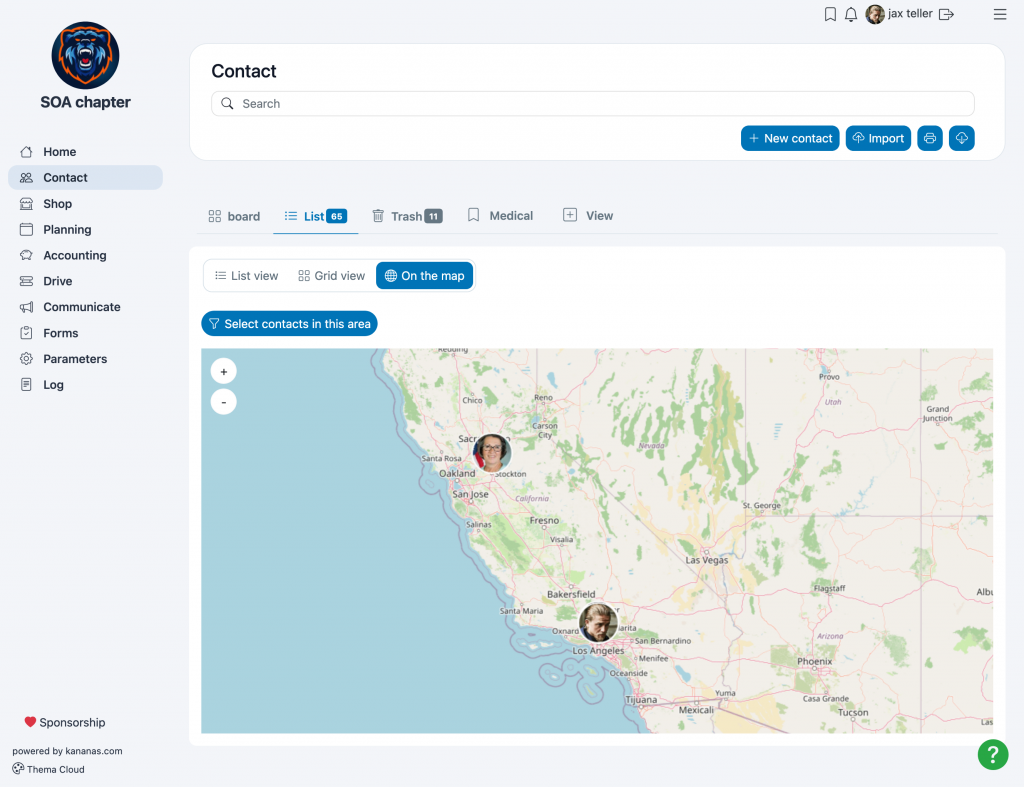
Task: Click the jax teller username
Action: pyautogui.click(x=910, y=14)
